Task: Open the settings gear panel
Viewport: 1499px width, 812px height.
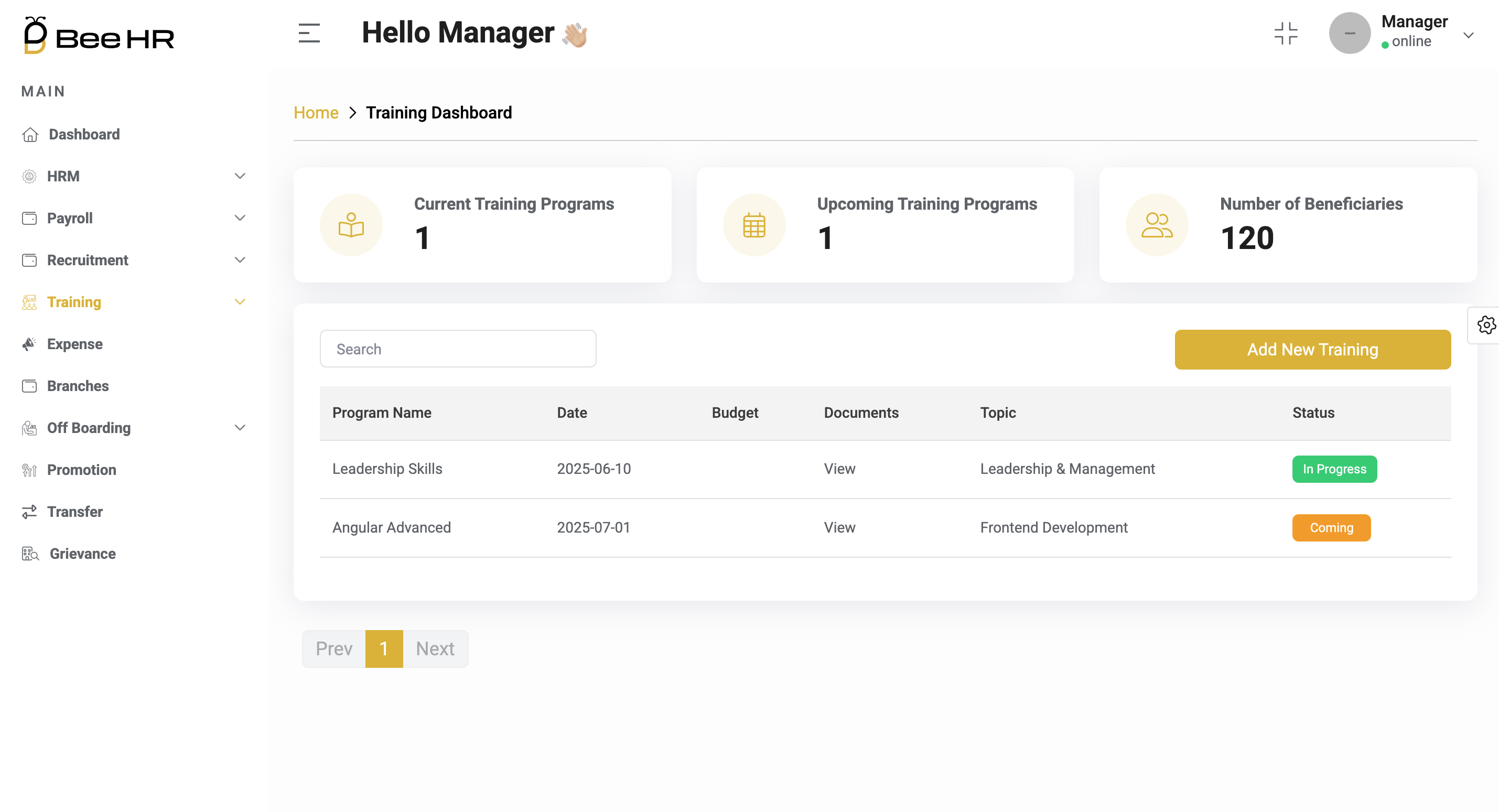Action: pos(1485,325)
